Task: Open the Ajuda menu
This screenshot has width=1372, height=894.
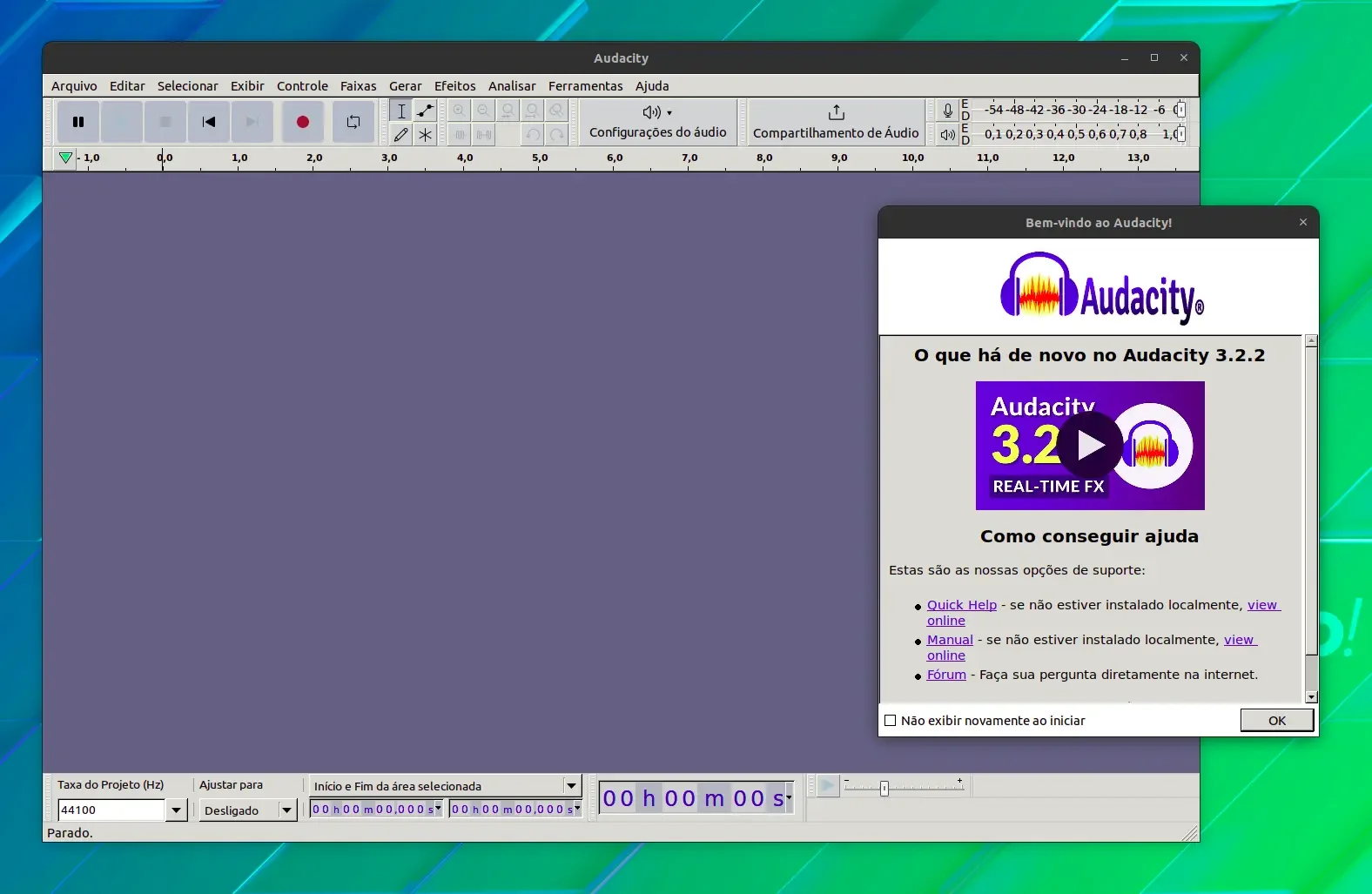Action: [652, 86]
